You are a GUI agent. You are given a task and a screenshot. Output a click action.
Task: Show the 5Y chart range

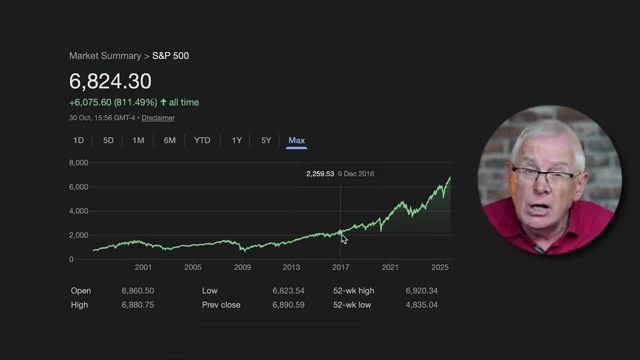coord(266,140)
